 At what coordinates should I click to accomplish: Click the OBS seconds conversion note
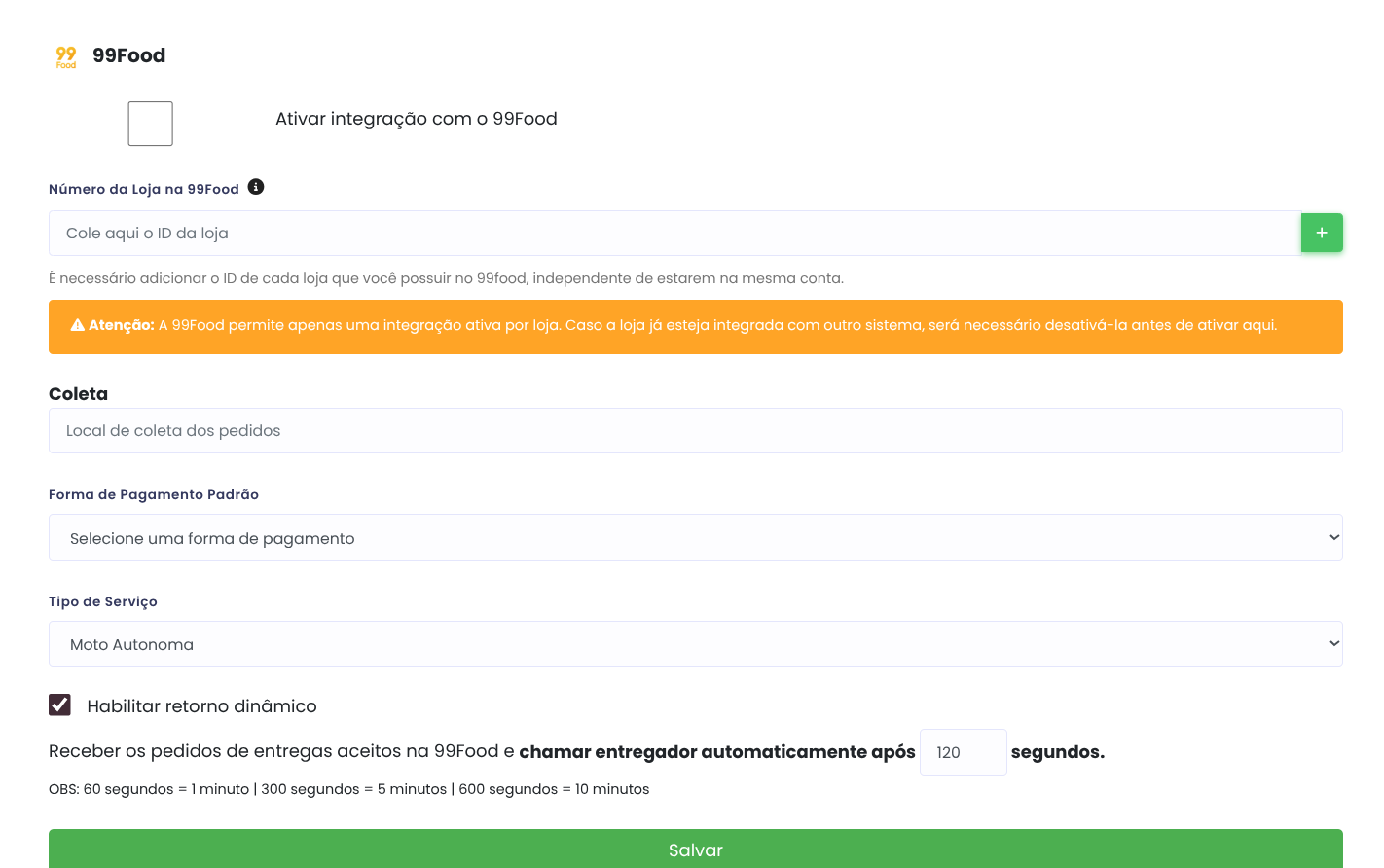348,789
